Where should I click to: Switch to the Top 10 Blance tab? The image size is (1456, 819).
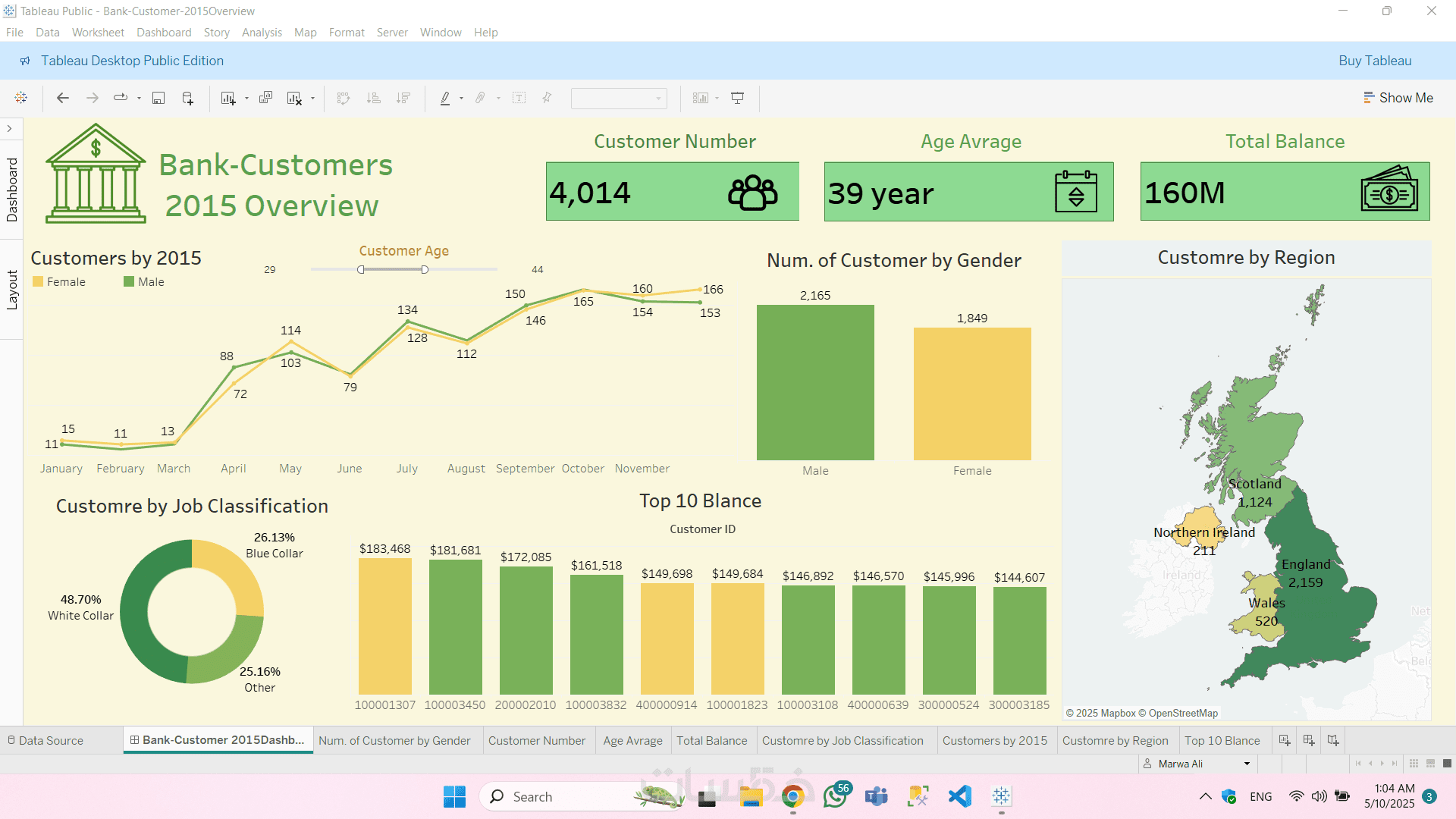pyautogui.click(x=1222, y=740)
